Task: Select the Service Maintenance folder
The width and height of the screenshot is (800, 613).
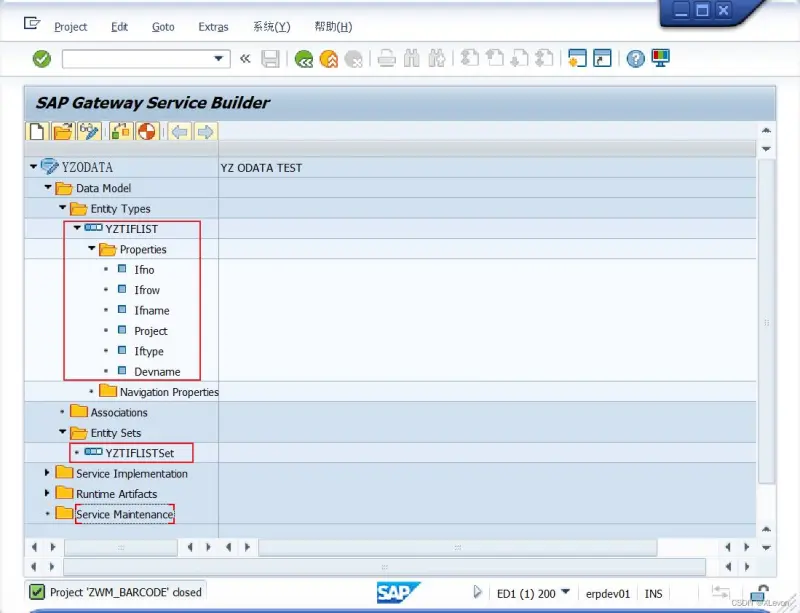Action: (124, 514)
